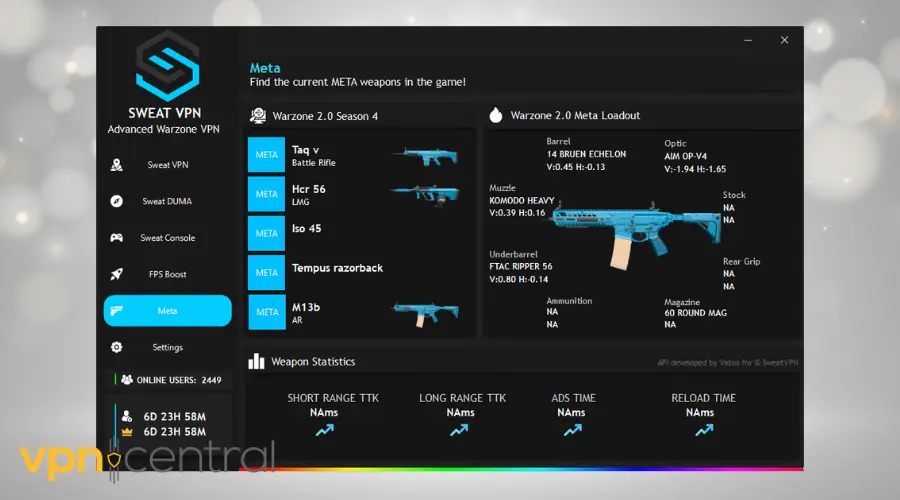Click the KOMODO HEAVY muzzle text
The height and width of the screenshot is (500, 900).
(x=522, y=200)
